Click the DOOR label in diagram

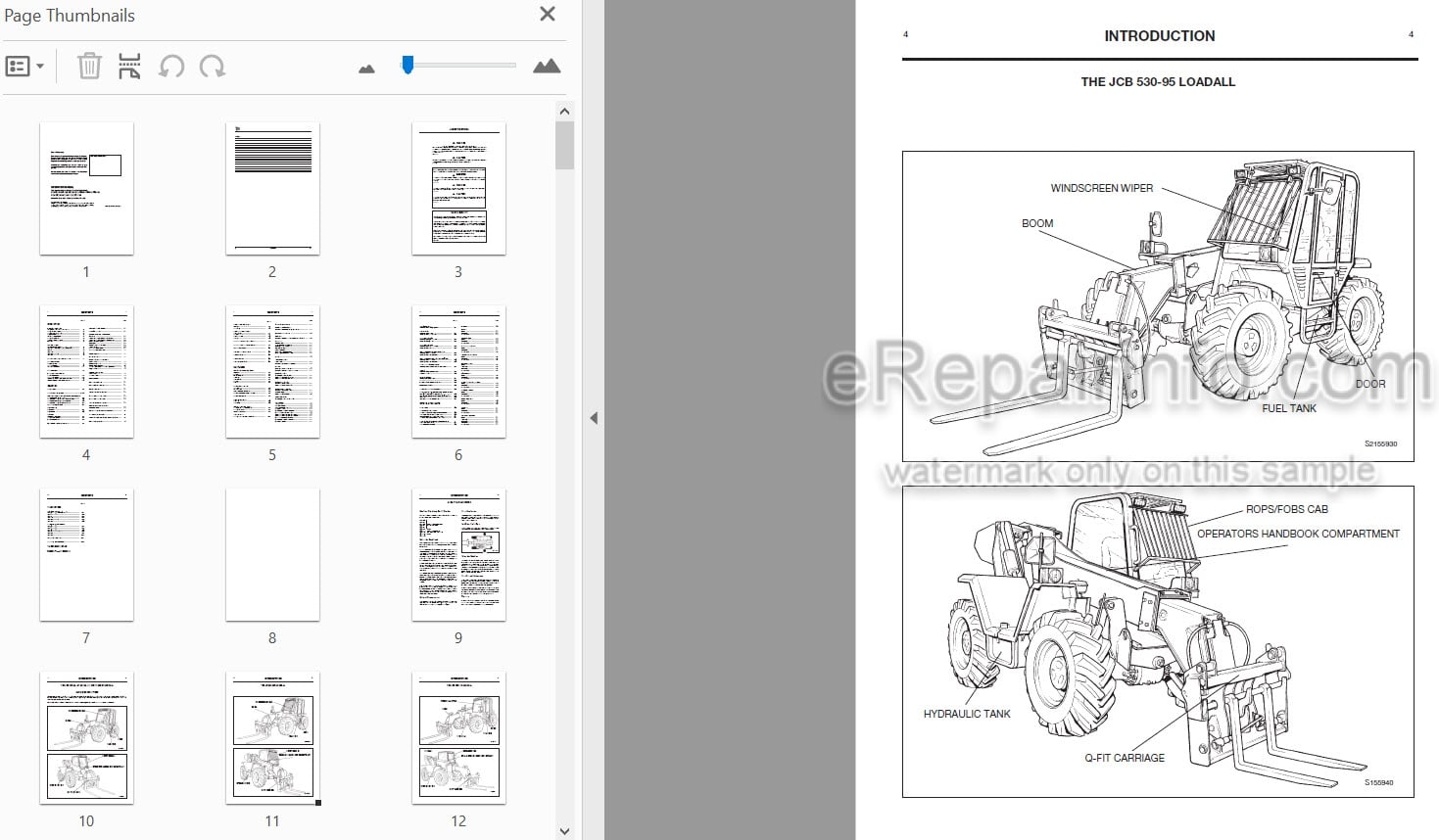(x=1370, y=384)
